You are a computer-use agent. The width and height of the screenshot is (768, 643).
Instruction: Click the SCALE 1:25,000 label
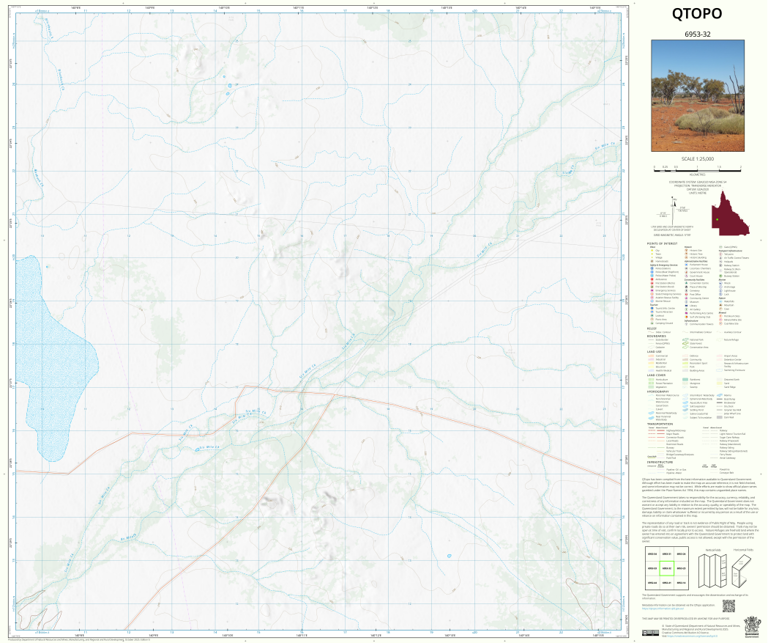697,159
